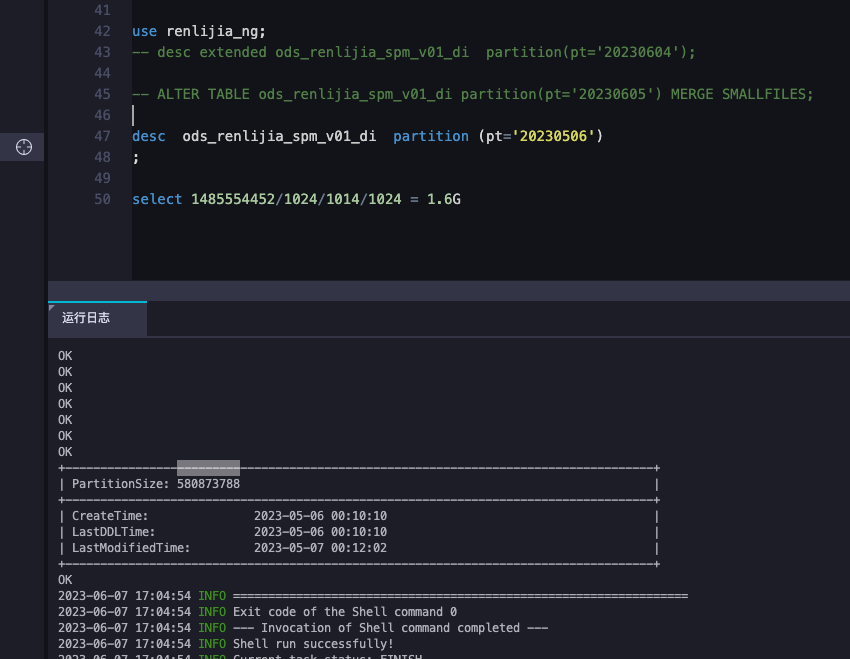Click the 'desc' keyword on line 47
This screenshot has height=659, width=850.
pyautogui.click(x=149, y=136)
